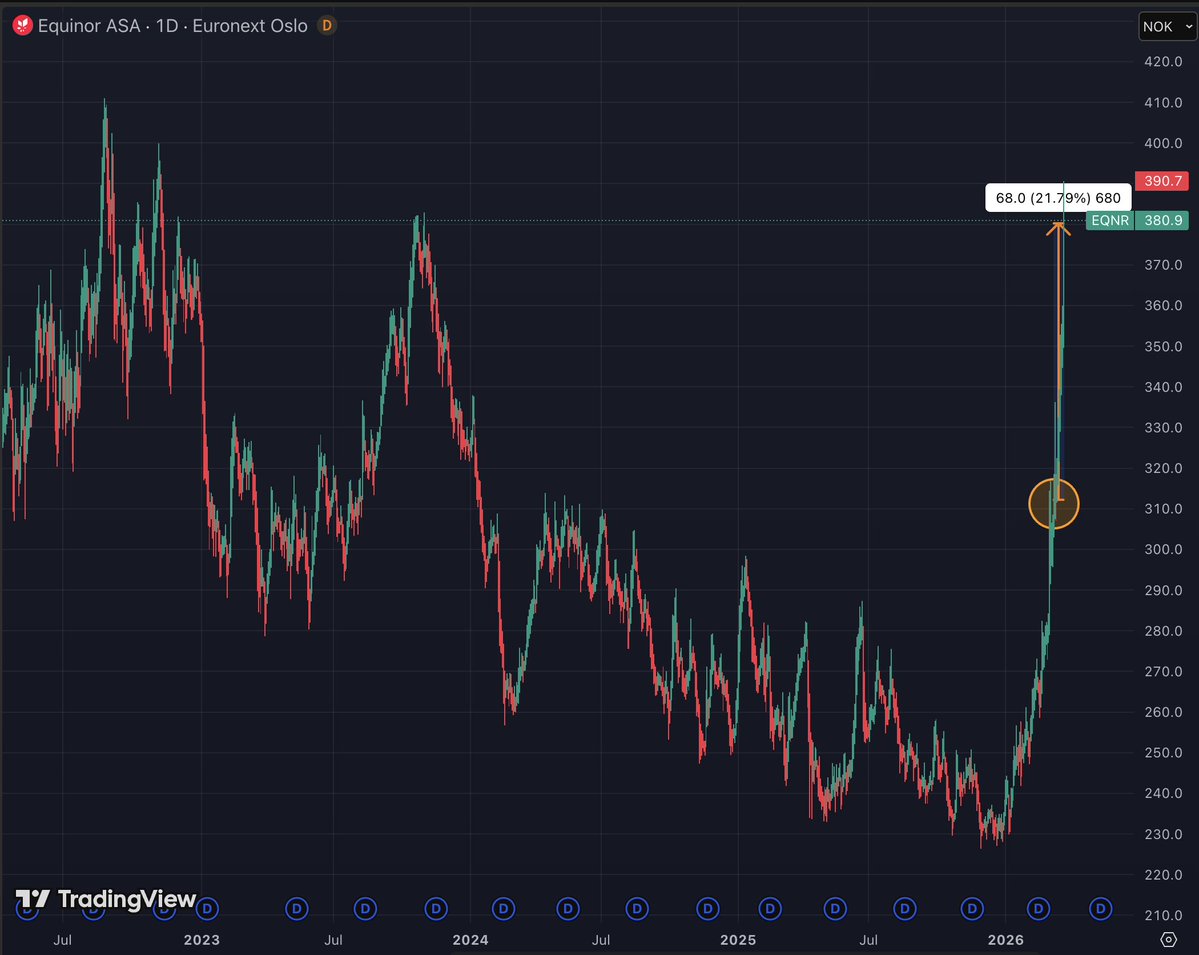Click the red Equinor logo icon
Viewport: 1199px width, 955px height.
coord(23,26)
